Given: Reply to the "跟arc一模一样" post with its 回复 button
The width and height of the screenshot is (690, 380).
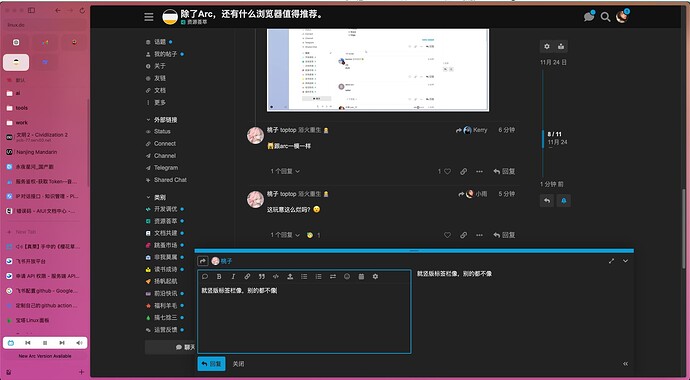Looking at the screenshot, I should coord(504,172).
